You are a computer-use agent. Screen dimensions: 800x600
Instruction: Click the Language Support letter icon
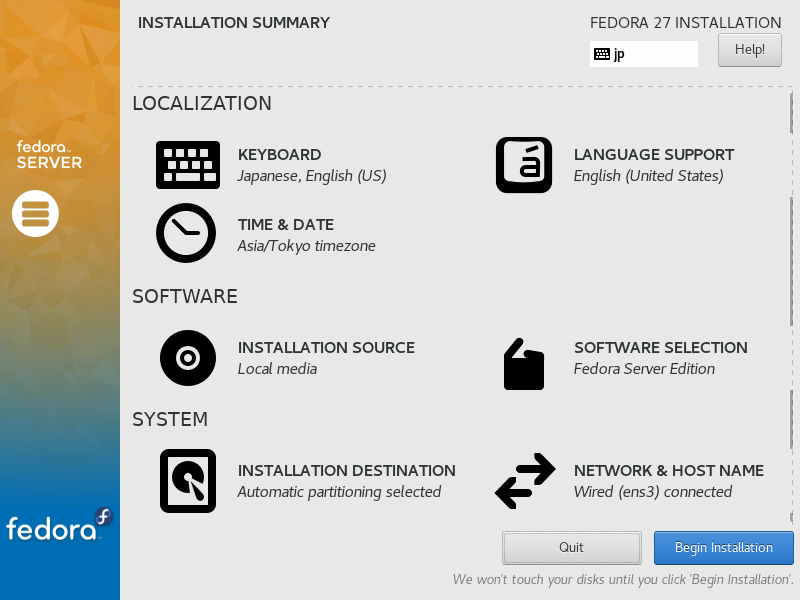click(524, 165)
